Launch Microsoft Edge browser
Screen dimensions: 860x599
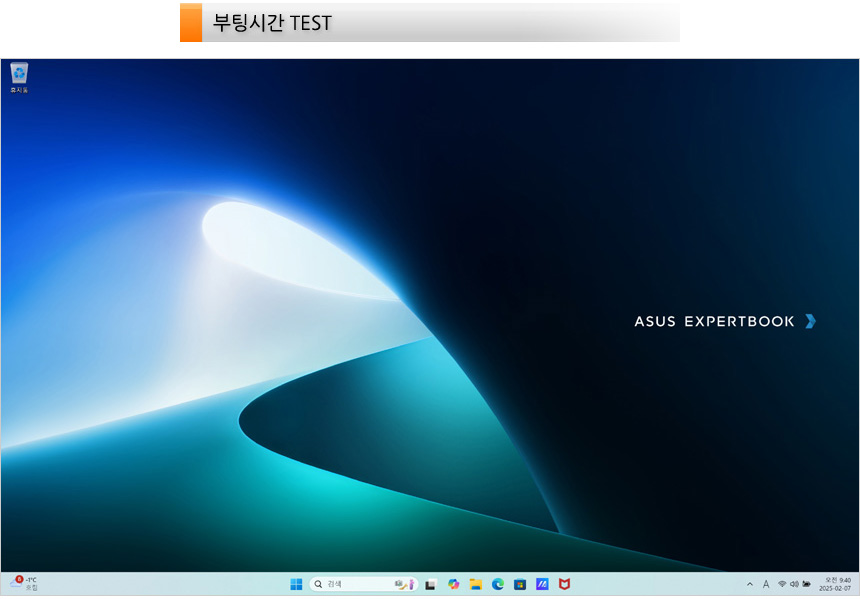pos(498,584)
